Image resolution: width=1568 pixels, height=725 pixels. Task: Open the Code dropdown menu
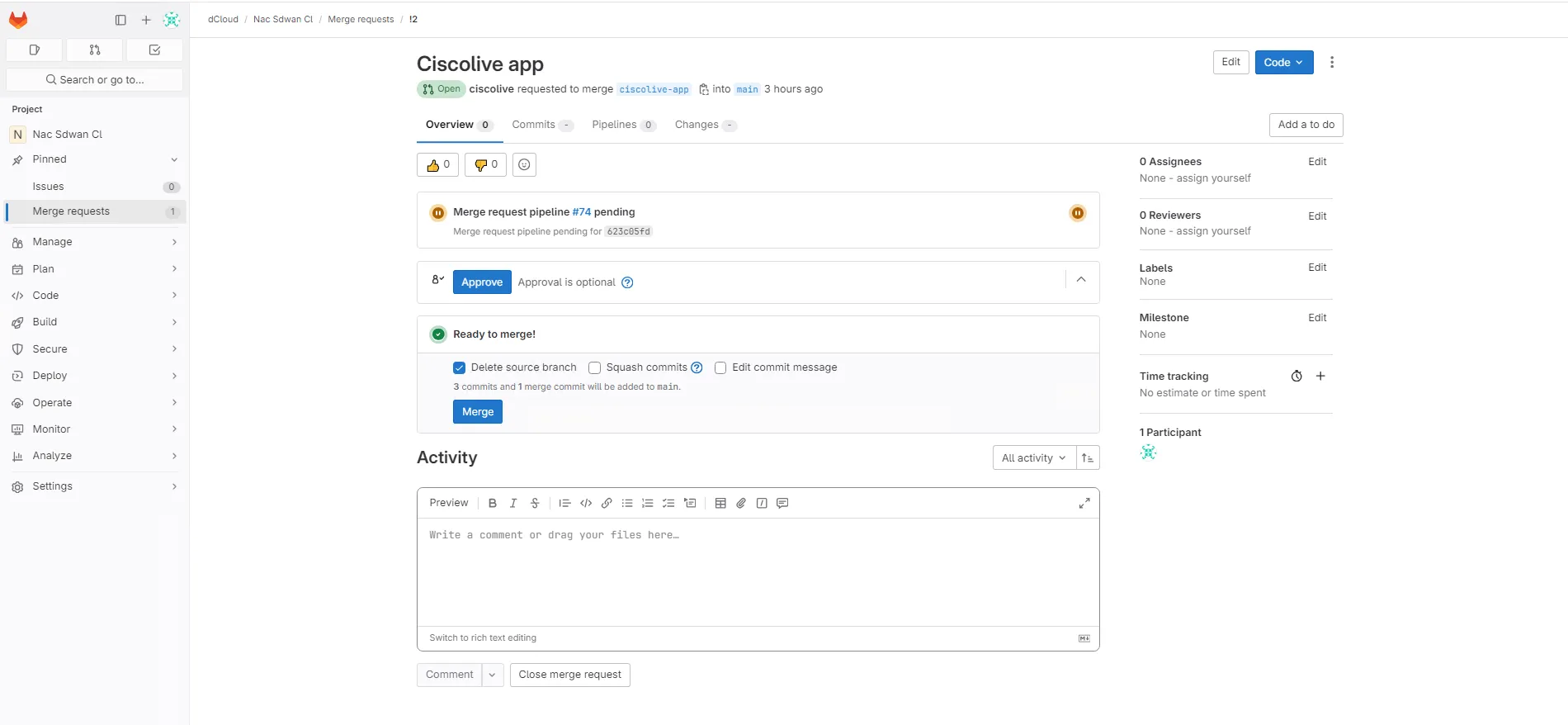(x=1283, y=62)
